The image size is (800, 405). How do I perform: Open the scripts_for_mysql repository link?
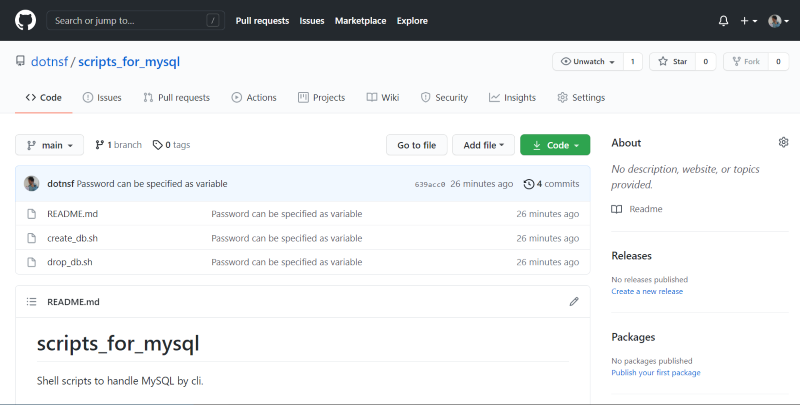click(x=129, y=62)
